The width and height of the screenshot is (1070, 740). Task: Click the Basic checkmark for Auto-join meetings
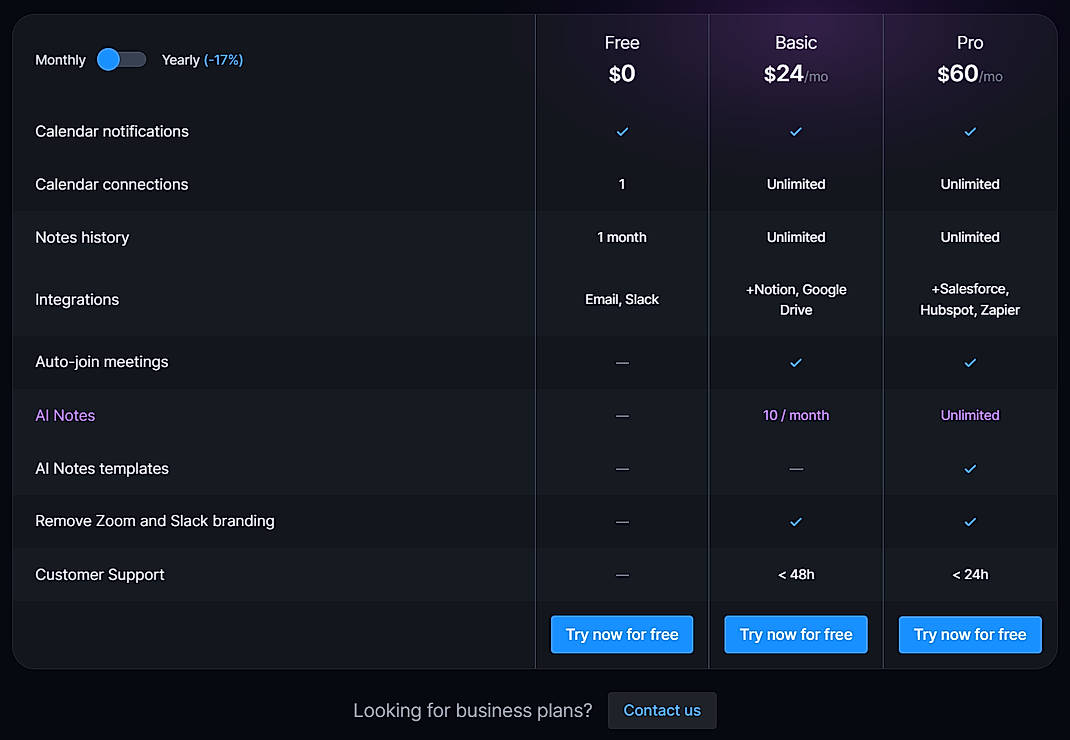click(796, 362)
